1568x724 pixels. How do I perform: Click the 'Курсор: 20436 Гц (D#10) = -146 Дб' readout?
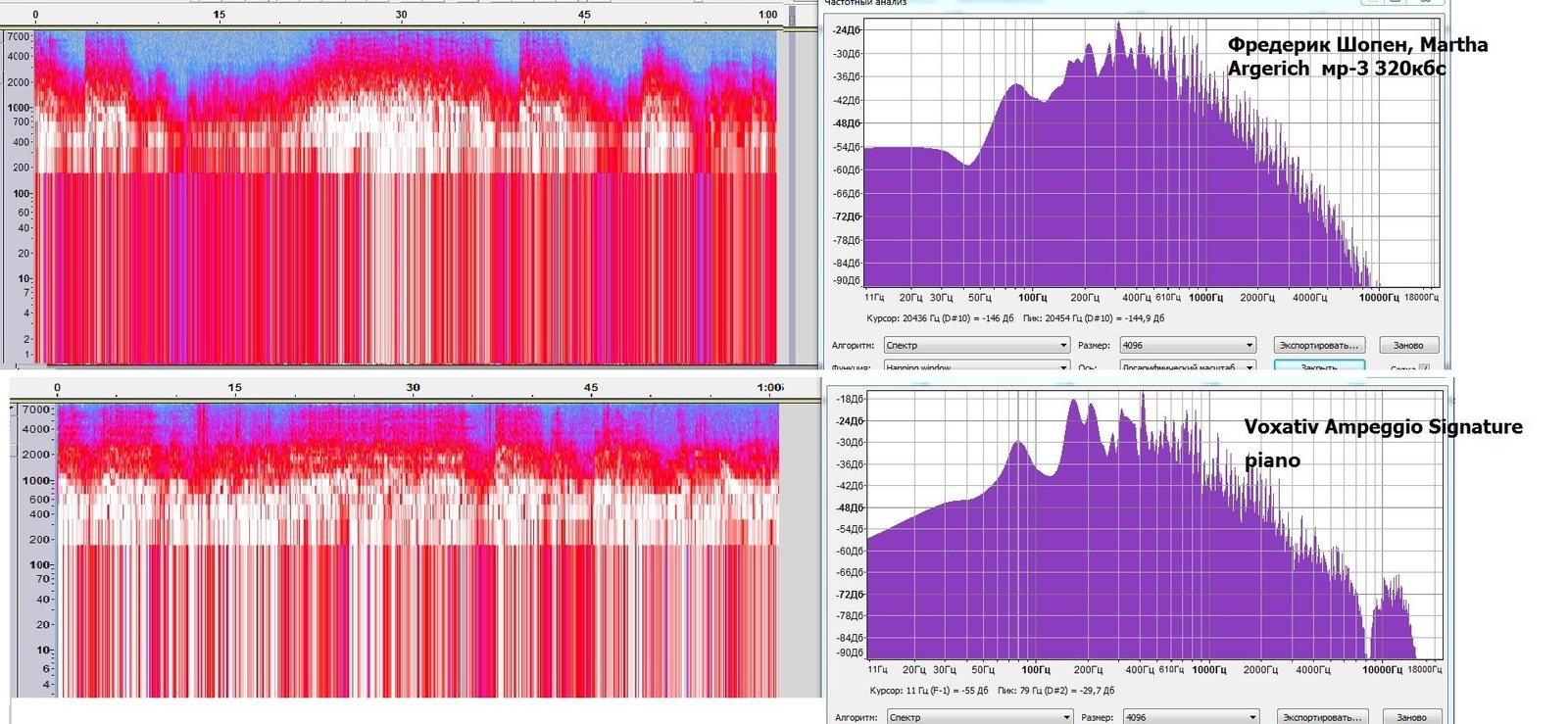point(941,318)
